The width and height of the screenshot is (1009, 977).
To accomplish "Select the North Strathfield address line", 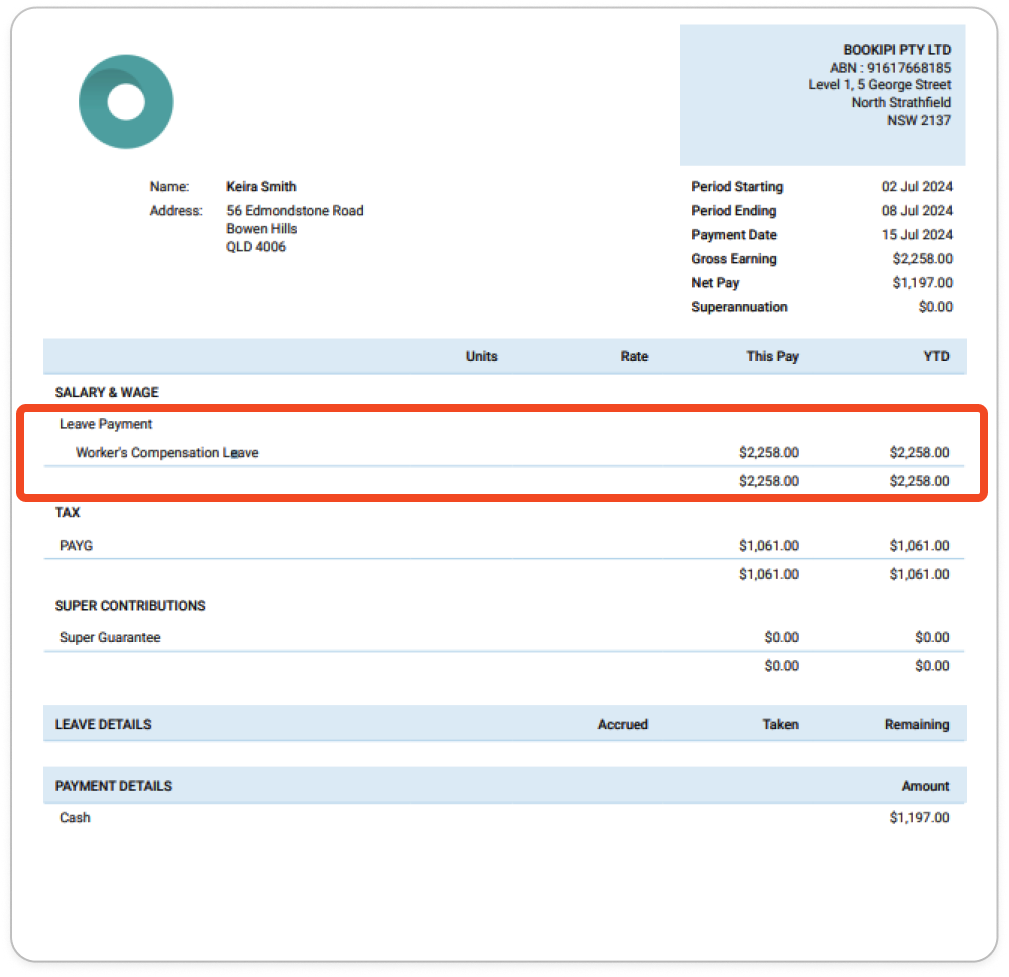I will coord(901,102).
